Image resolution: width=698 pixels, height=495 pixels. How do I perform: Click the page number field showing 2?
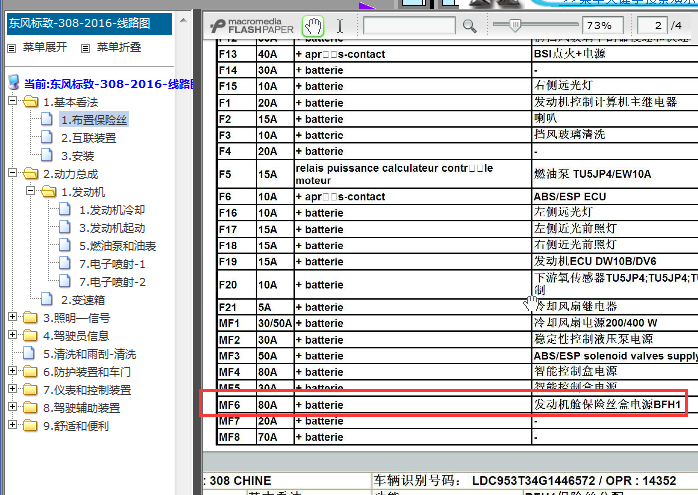pyautogui.click(x=652, y=25)
